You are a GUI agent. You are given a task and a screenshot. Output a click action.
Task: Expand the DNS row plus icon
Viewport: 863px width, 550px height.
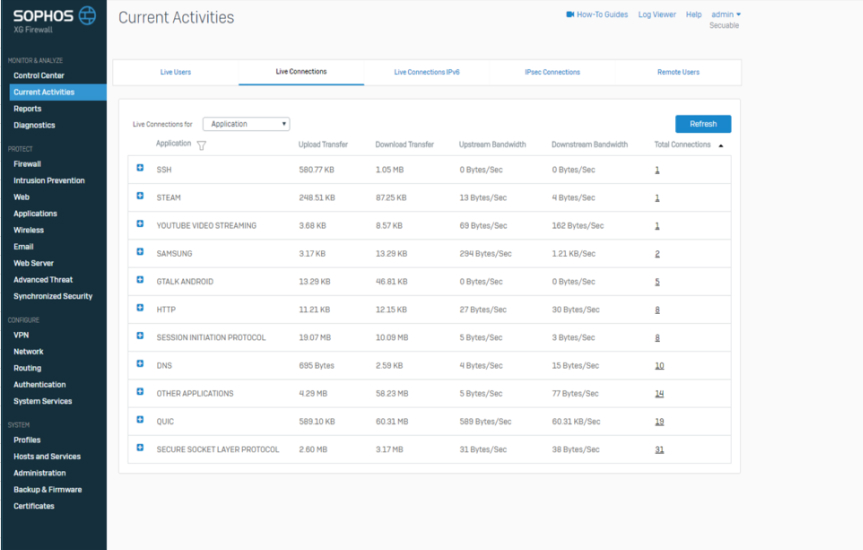click(140, 365)
